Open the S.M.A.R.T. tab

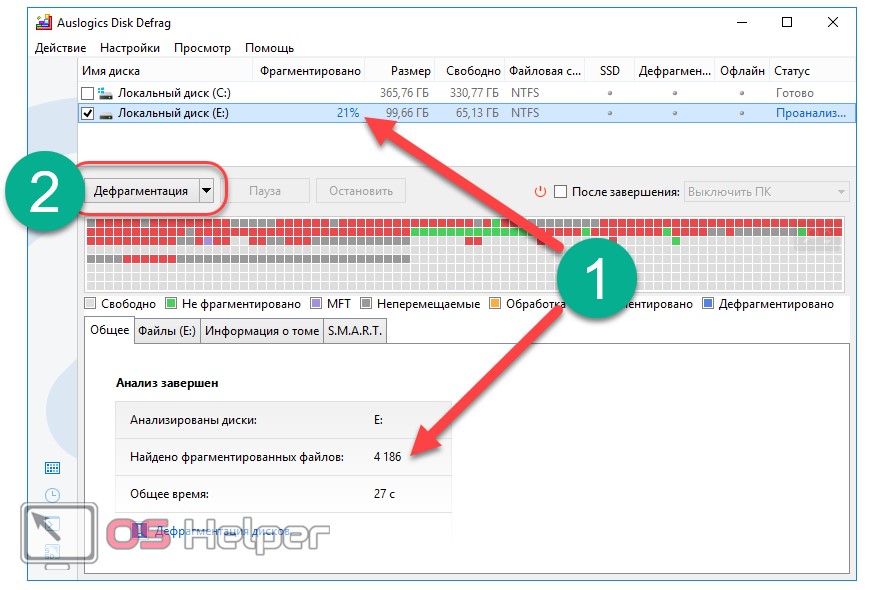pos(355,331)
